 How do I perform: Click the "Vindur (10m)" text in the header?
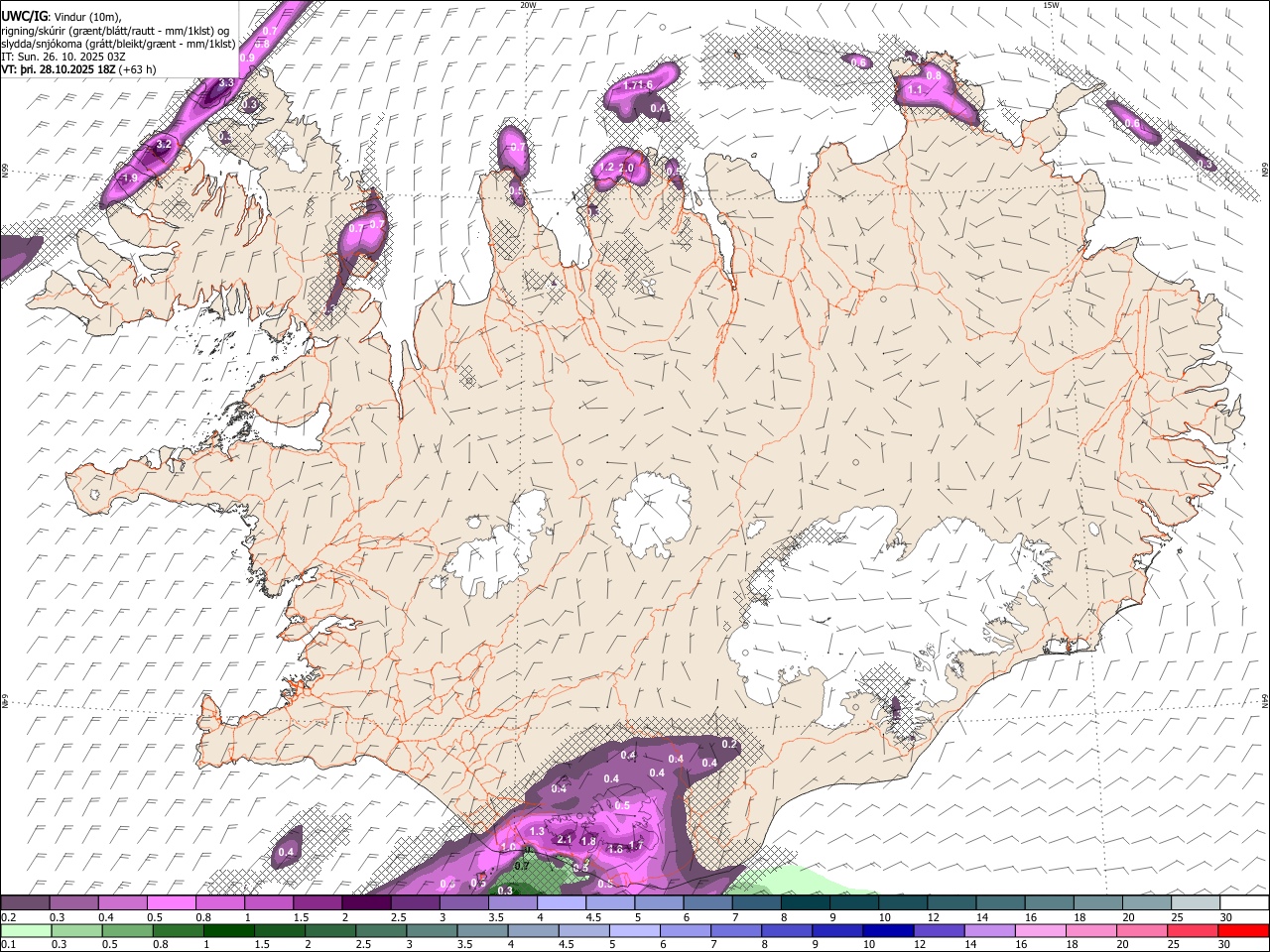point(86,17)
